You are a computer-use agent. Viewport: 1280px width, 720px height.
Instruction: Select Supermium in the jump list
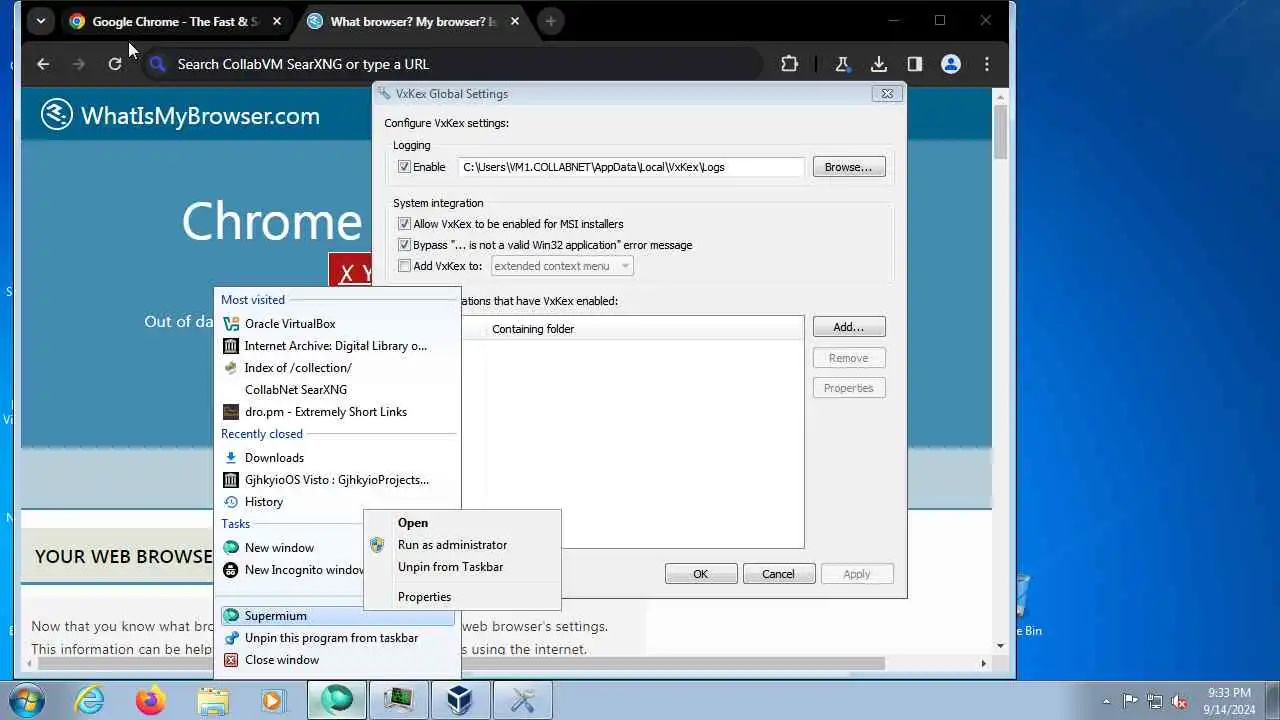pos(337,616)
